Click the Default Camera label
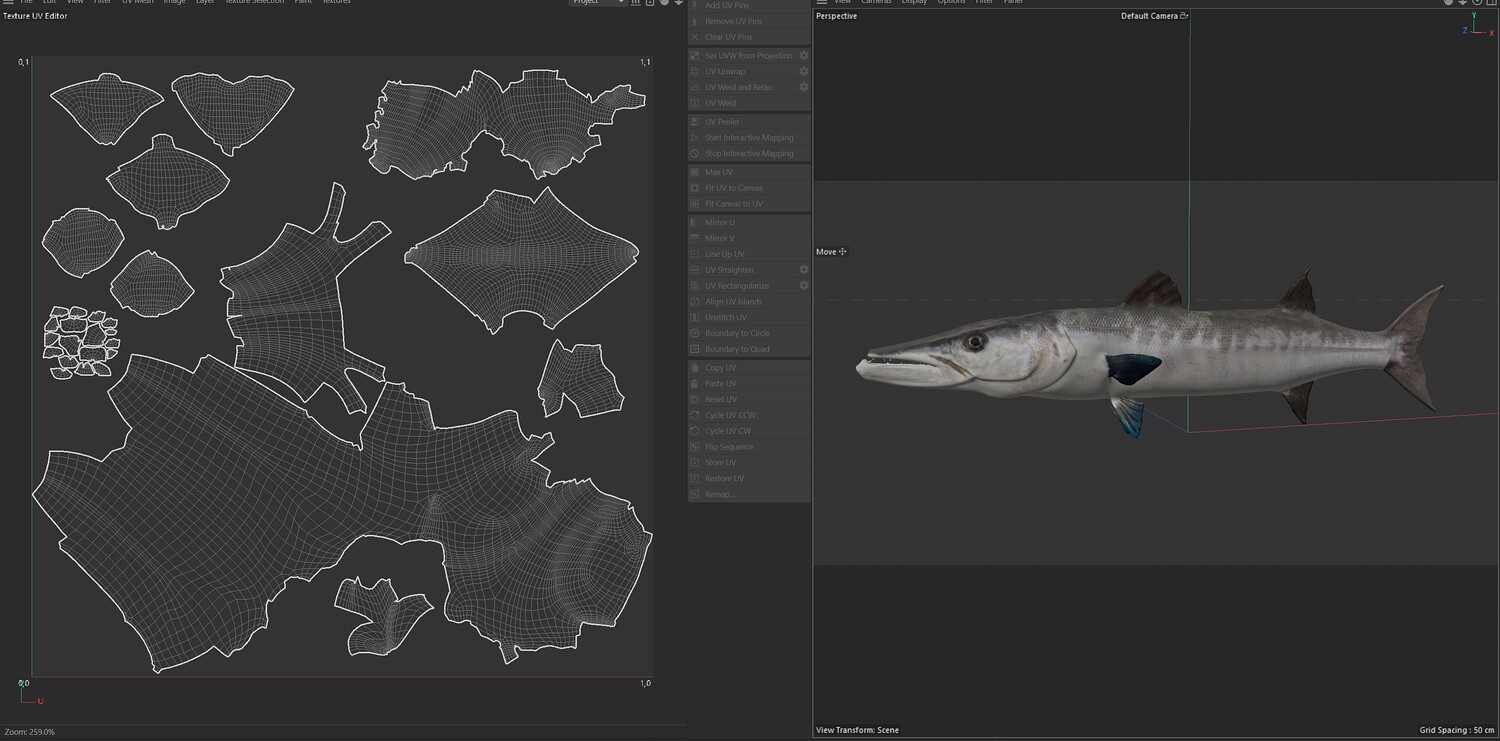This screenshot has height=741, width=1500. [x=1149, y=16]
